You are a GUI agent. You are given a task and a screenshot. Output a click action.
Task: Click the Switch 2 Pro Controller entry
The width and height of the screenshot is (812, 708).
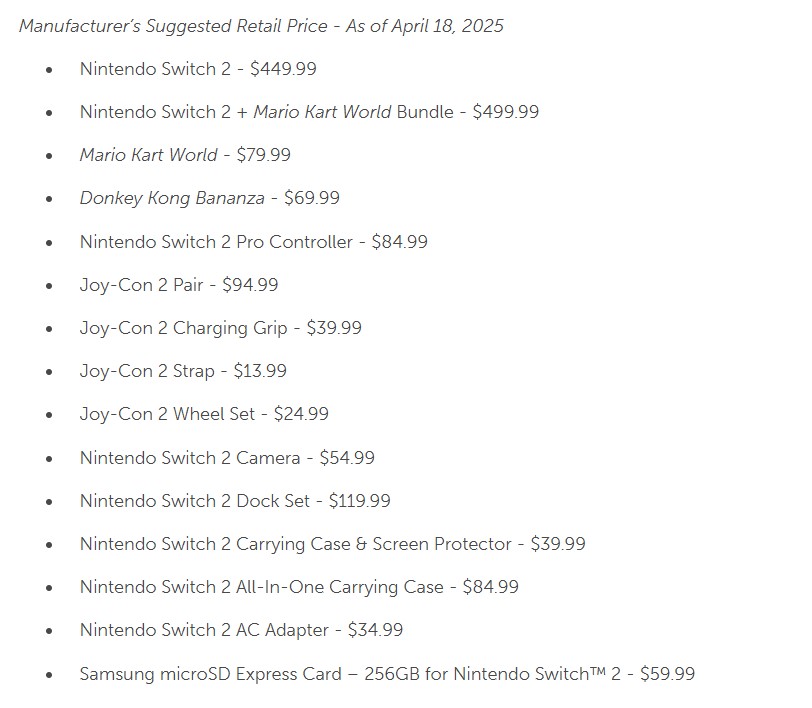254,242
